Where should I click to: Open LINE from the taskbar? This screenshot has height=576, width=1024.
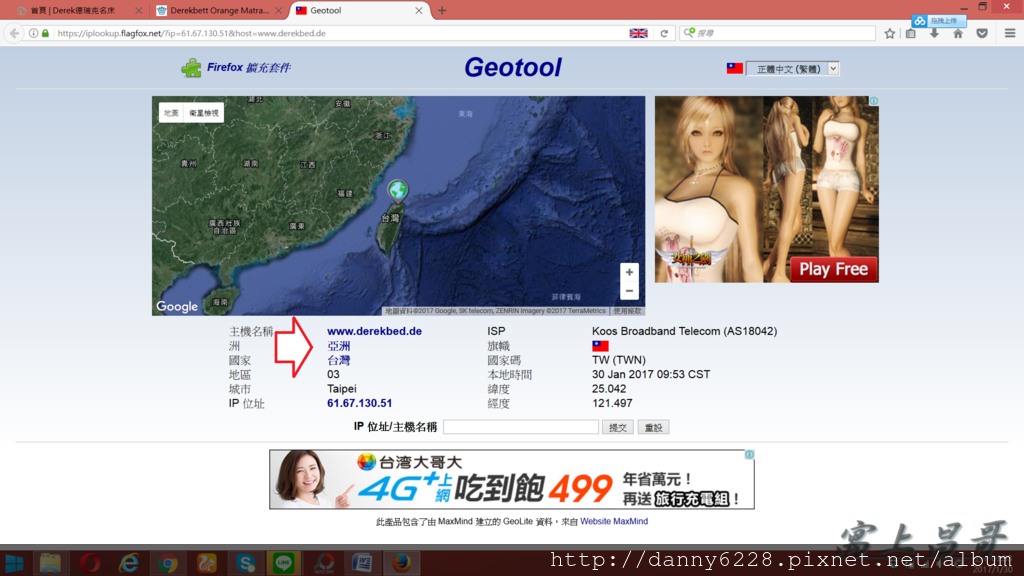coord(283,564)
